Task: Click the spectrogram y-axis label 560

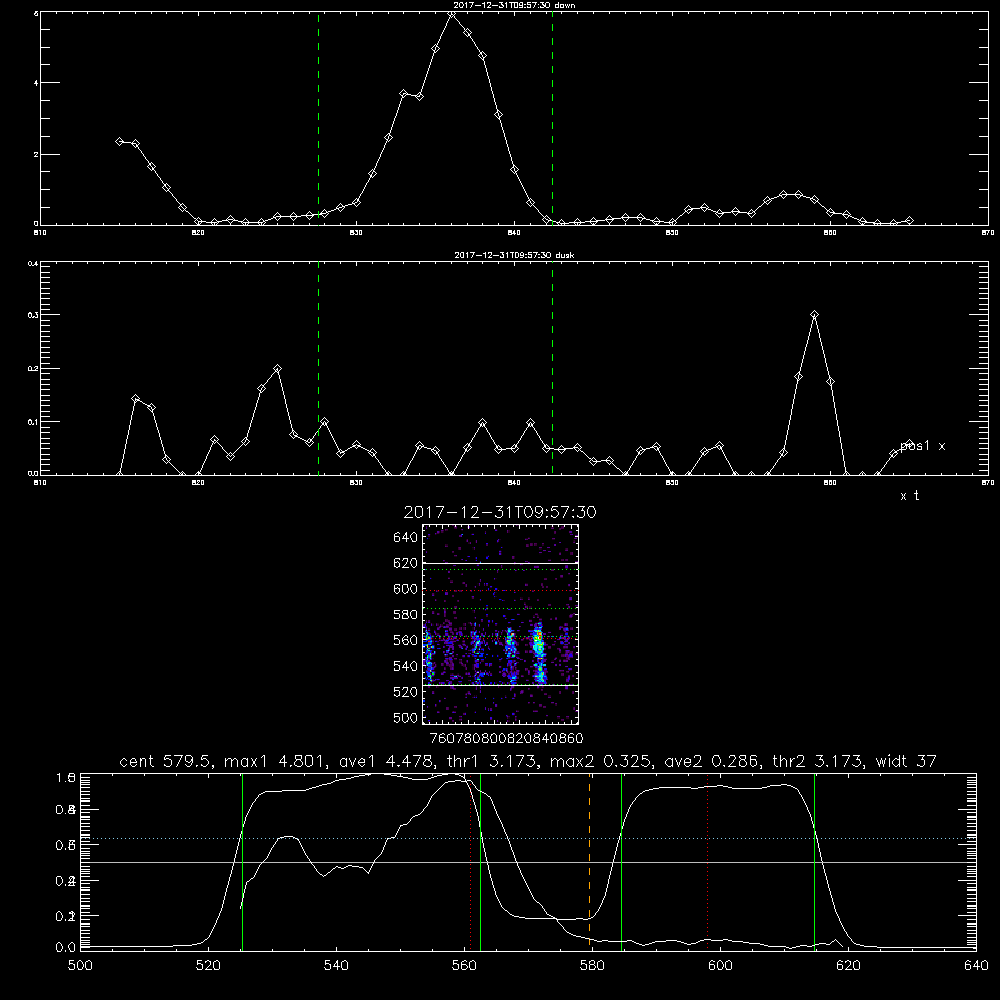Action: pyautogui.click(x=406, y=640)
